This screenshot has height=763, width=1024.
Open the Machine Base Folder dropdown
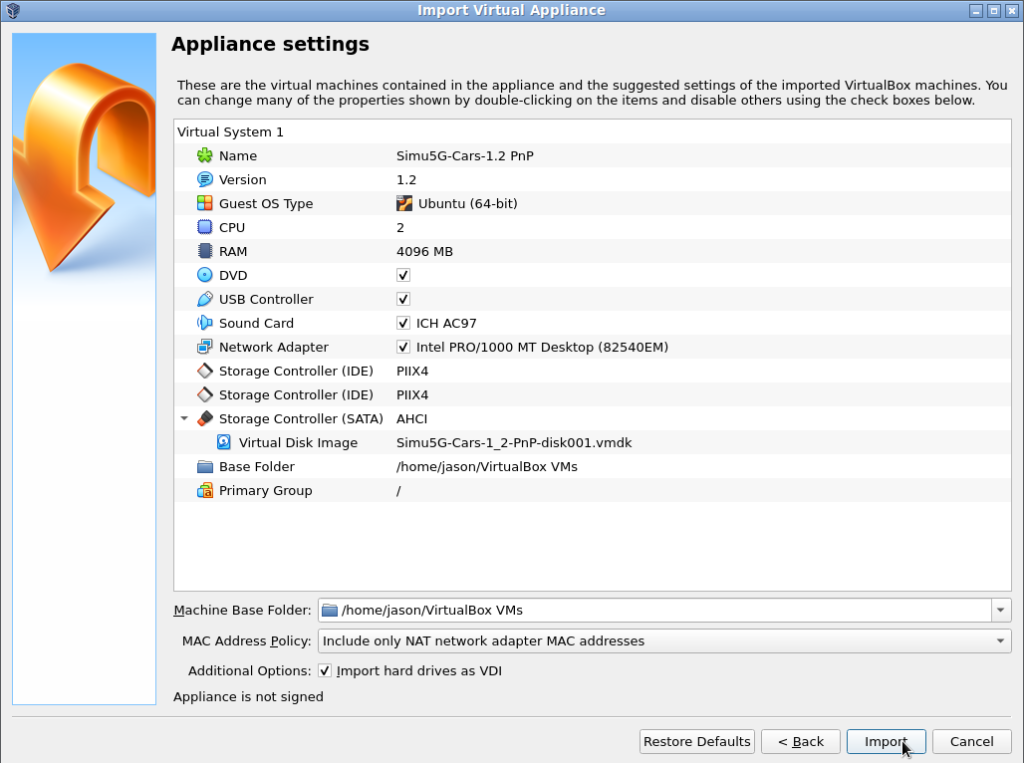coord(1001,610)
